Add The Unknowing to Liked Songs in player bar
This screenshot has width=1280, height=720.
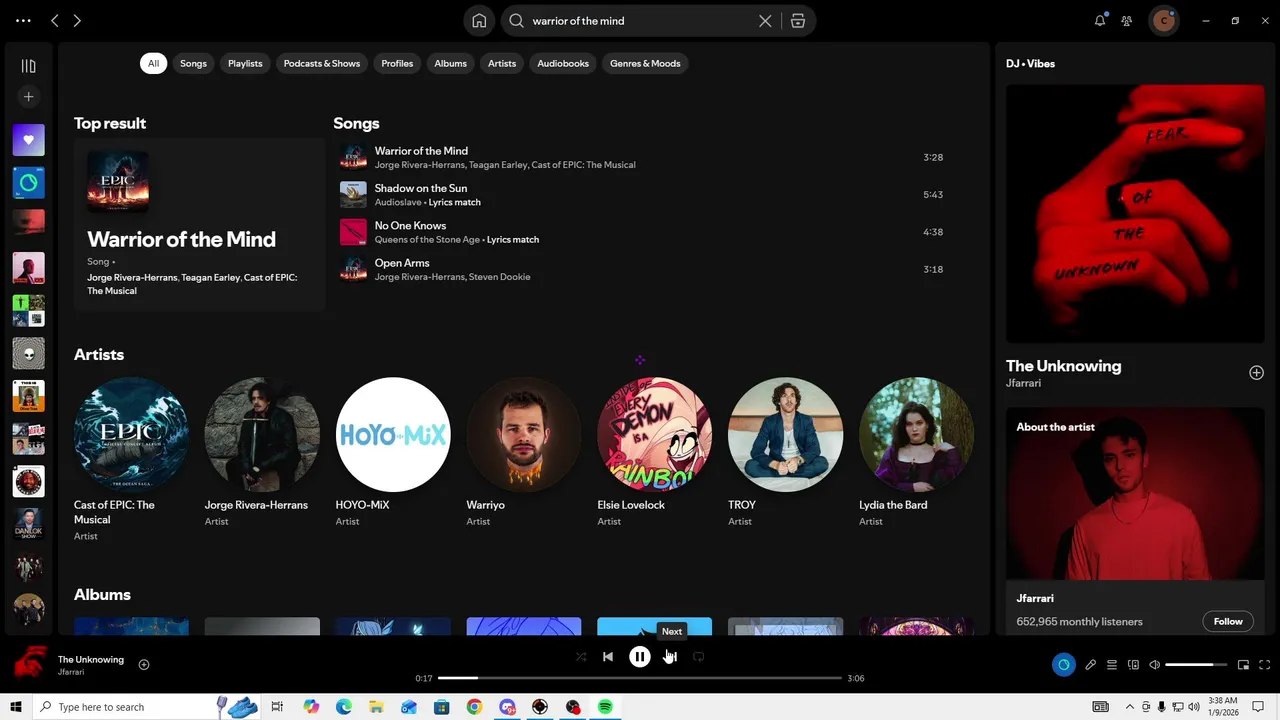click(144, 665)
